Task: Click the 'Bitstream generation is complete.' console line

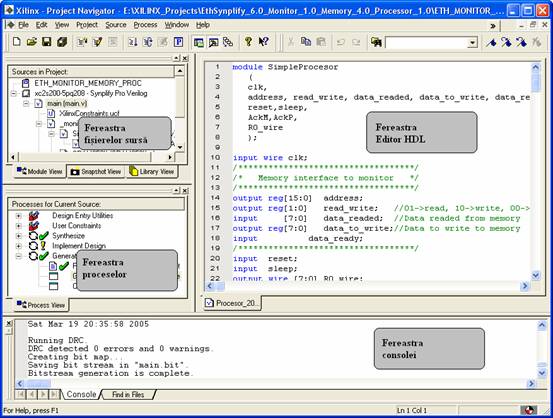Action: 111,373
